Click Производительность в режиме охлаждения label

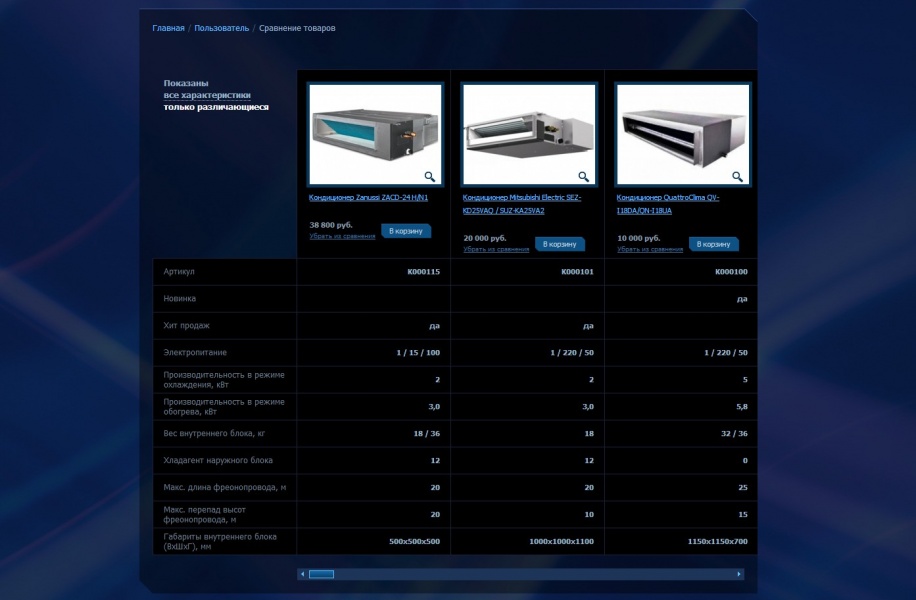(224, 380)
